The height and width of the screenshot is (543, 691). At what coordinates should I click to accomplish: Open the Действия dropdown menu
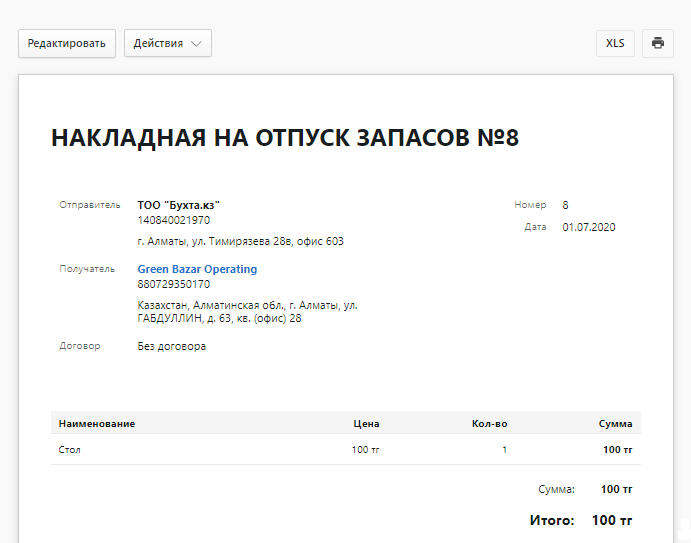pyautogui.click(x=167, y=43)
